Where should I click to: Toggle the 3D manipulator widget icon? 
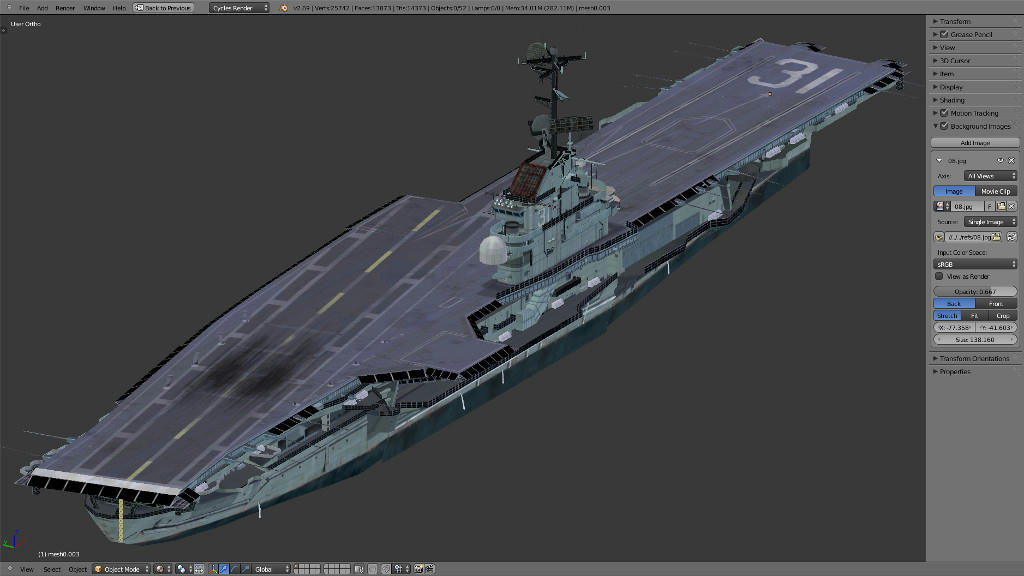click(211, 569)
